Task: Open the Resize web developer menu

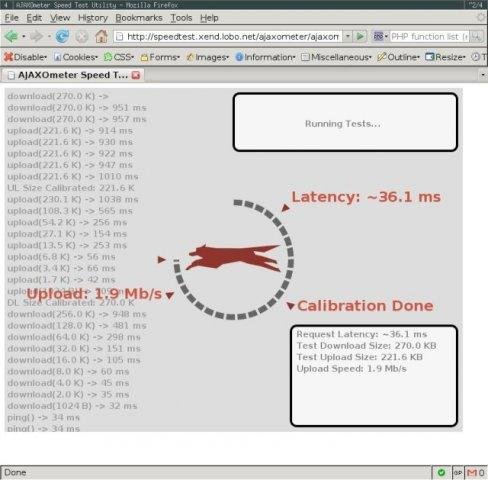Action: [445, 57]
